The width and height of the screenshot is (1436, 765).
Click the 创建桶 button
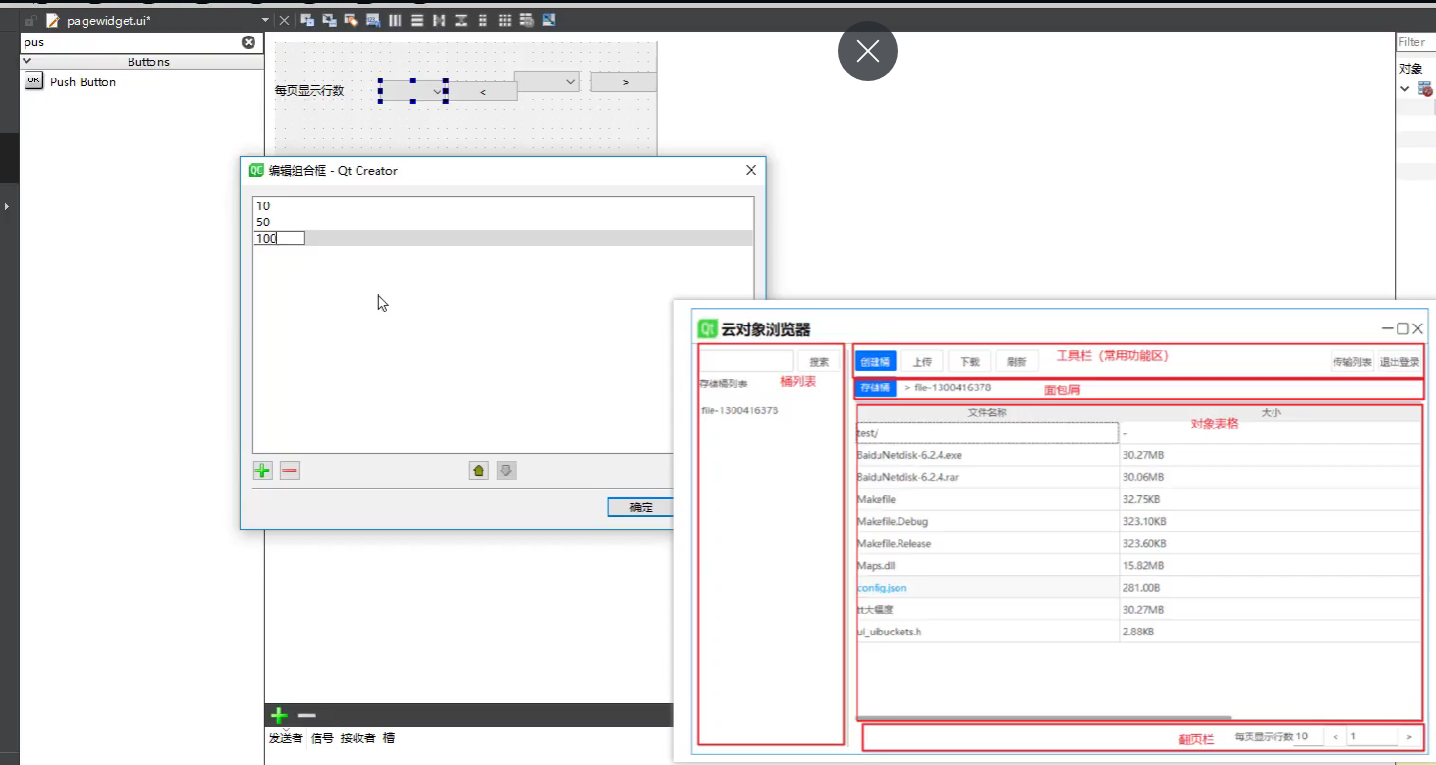coord(875,361)
